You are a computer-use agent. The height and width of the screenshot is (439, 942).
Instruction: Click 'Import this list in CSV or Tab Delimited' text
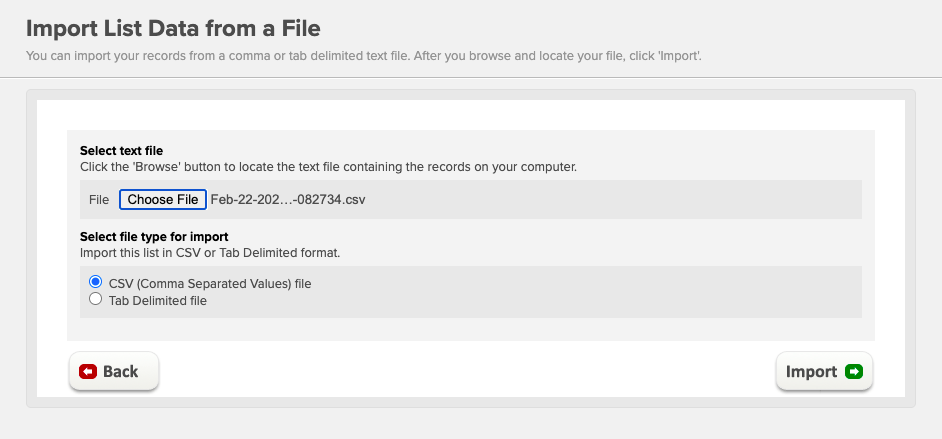(x=210, y=253)
